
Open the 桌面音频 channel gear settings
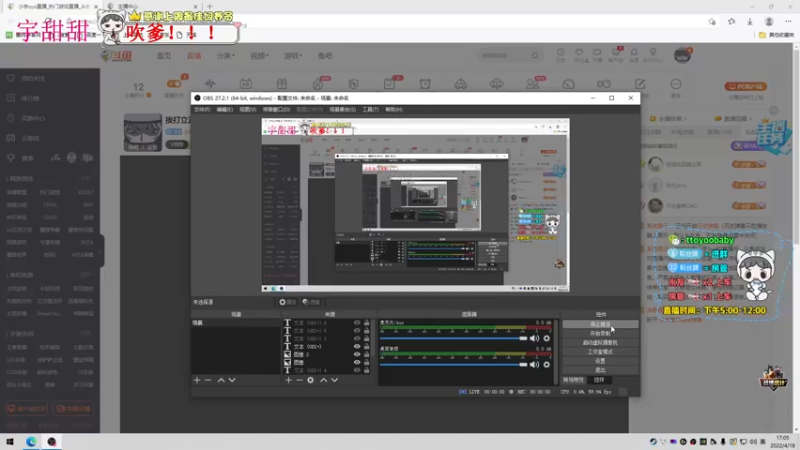point(546,364)
